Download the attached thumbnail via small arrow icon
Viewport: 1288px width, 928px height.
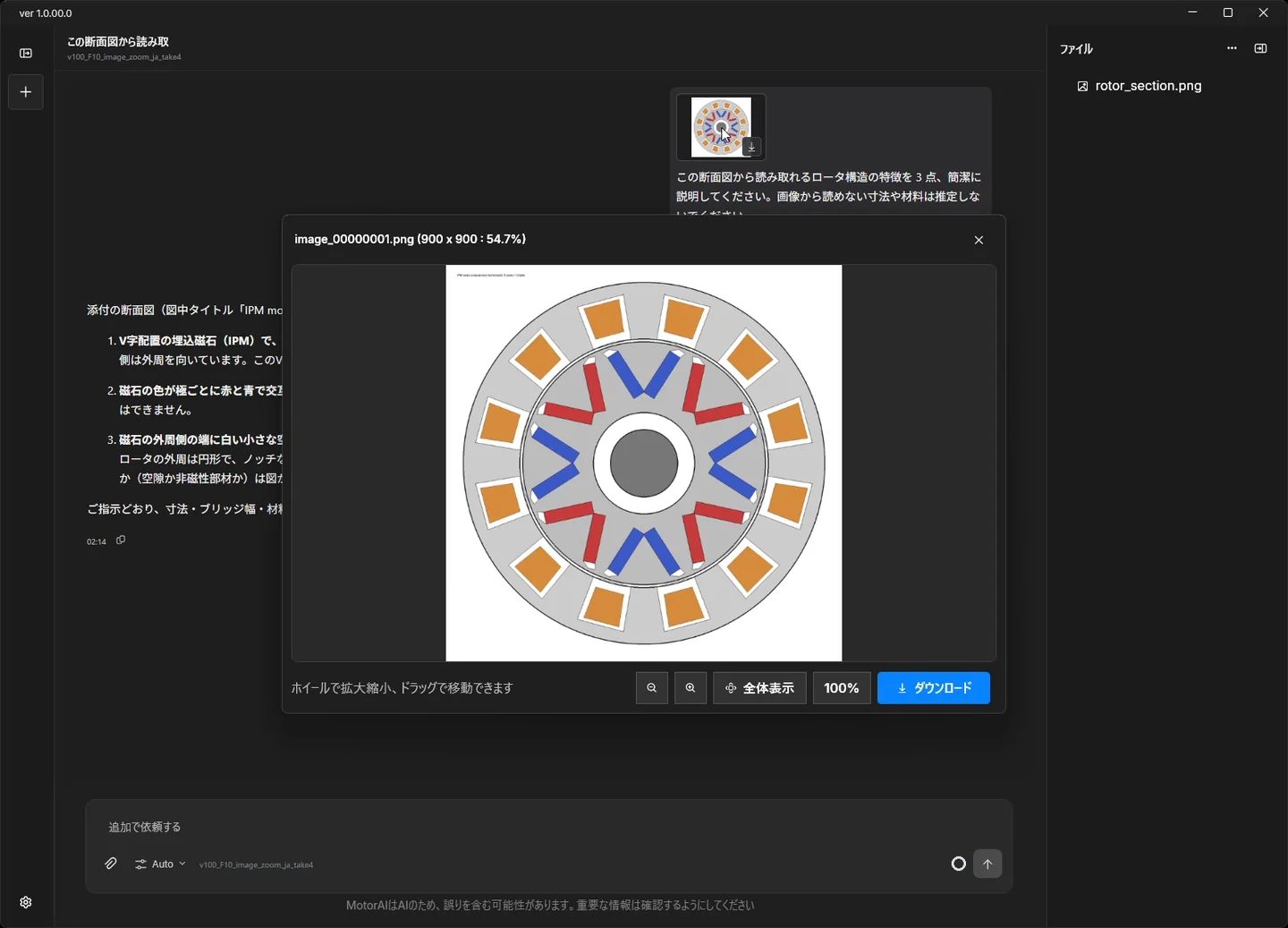752,147
